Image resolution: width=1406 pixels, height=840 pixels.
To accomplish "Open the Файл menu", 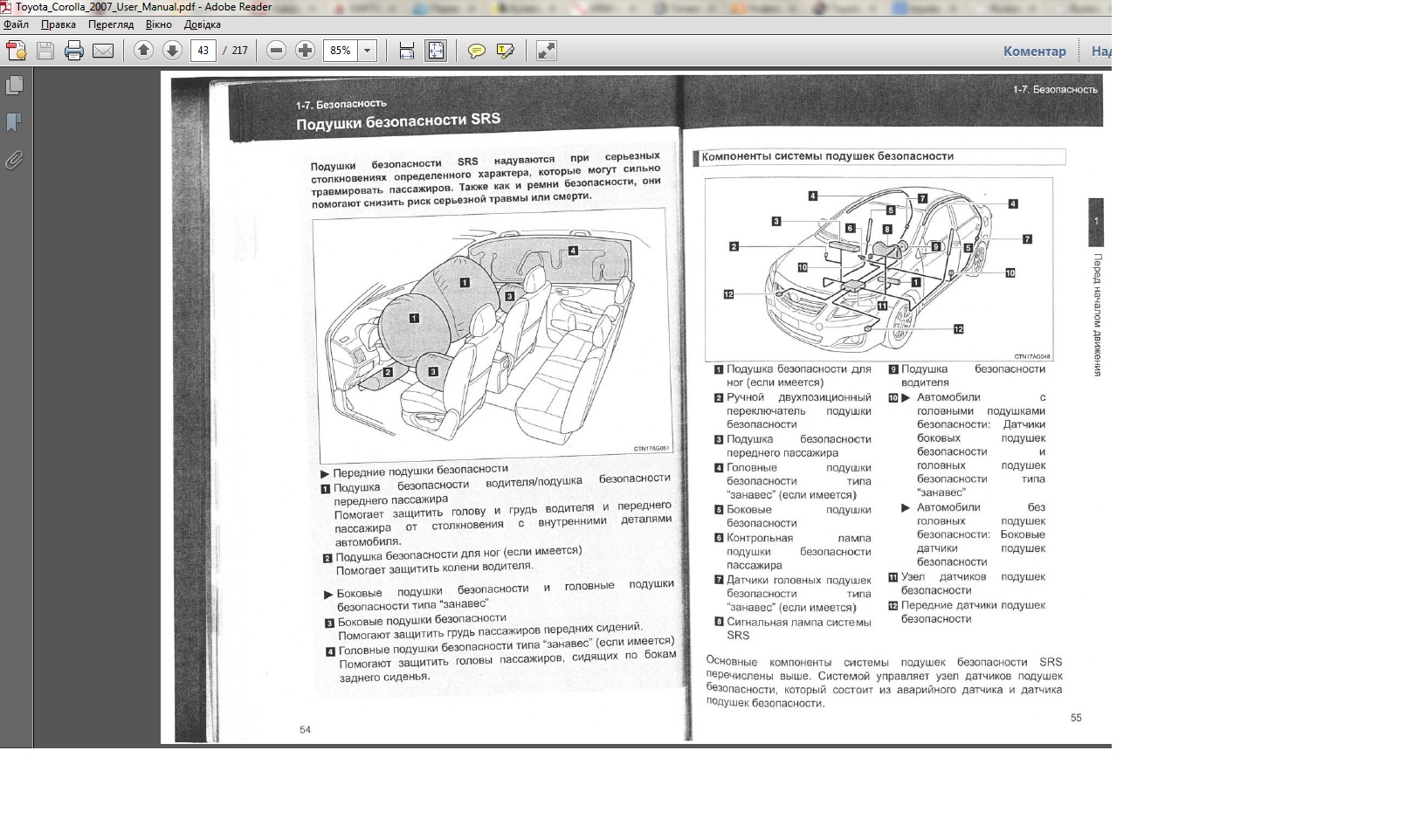I will pyautogui.click(x=16, y=24).
